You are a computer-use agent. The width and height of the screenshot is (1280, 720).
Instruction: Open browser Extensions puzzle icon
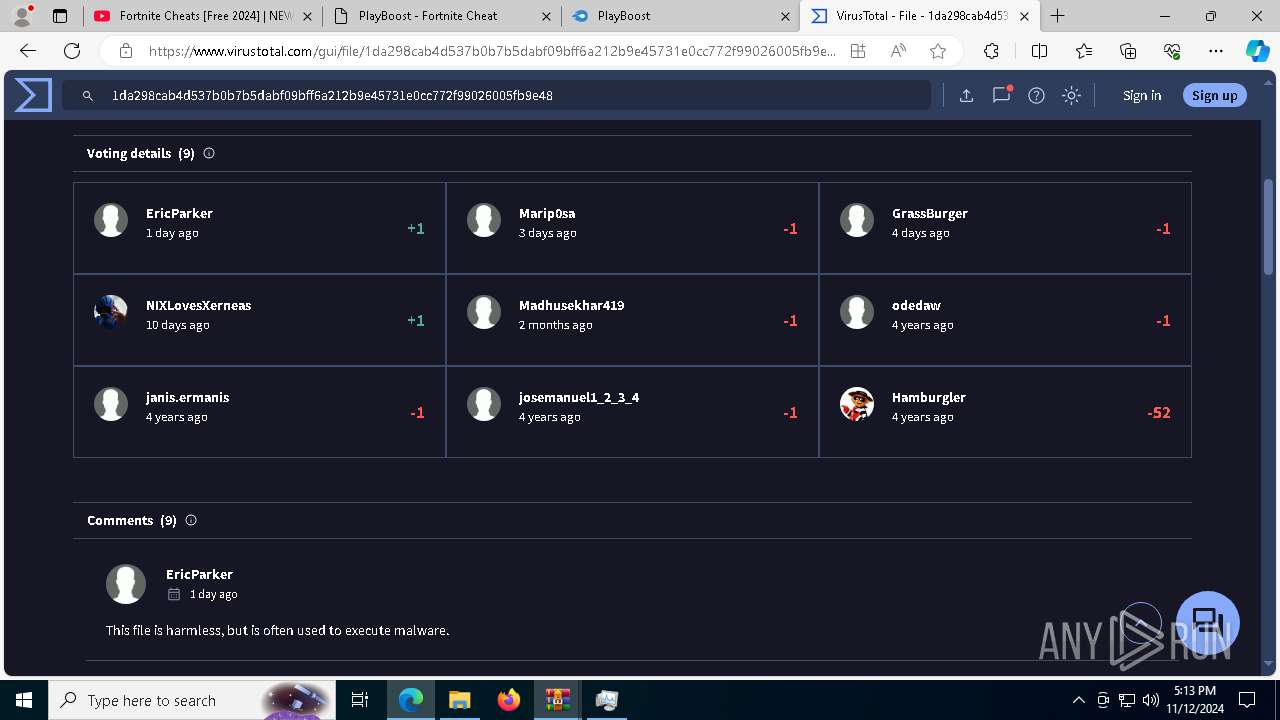tap(991, 51)
